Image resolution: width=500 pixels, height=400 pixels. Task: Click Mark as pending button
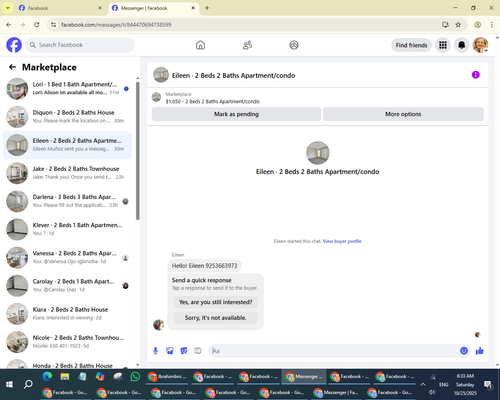236,114
